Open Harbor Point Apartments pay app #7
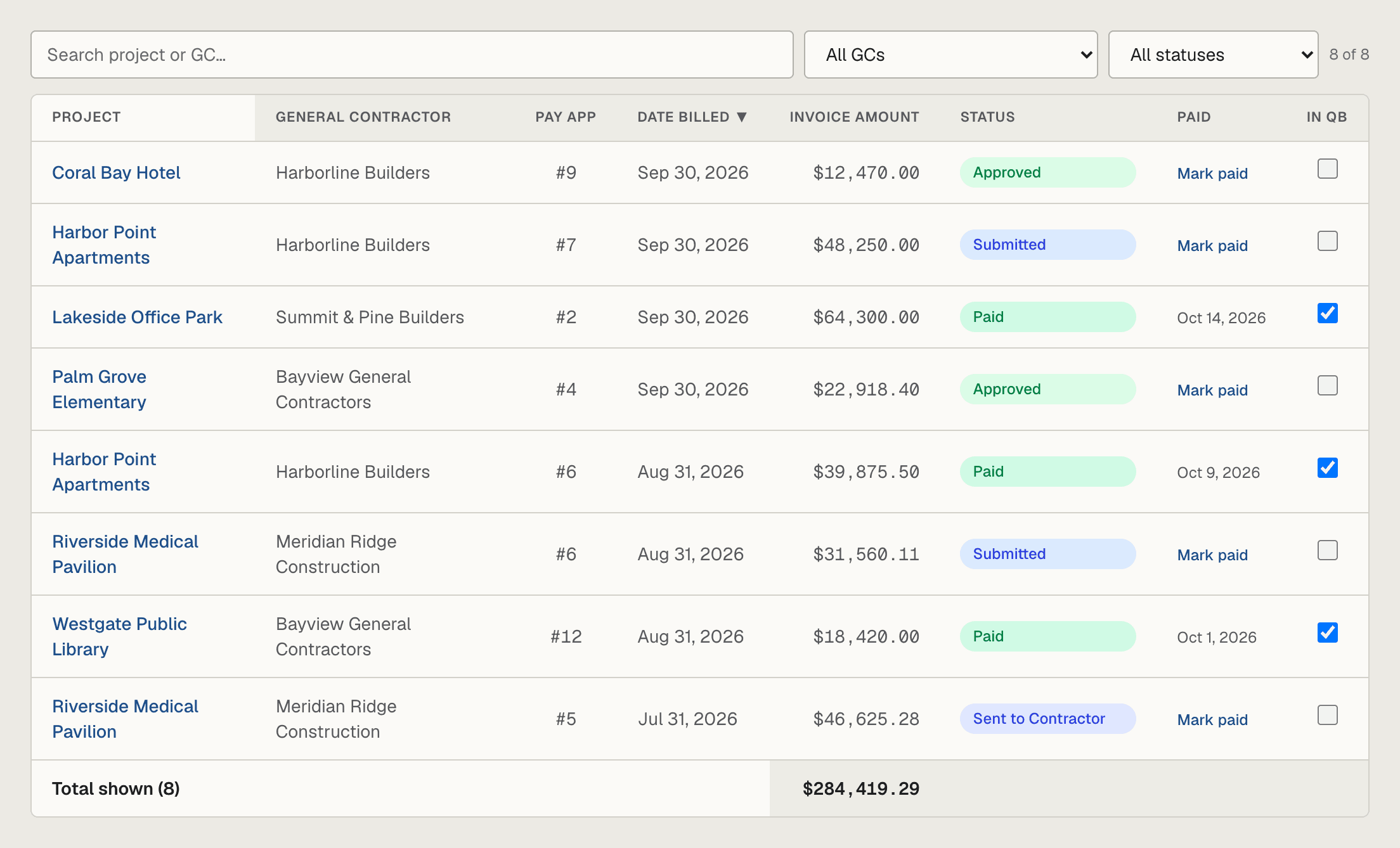Viewport: 1400px width, 848px height. click(x=104, y=245)
